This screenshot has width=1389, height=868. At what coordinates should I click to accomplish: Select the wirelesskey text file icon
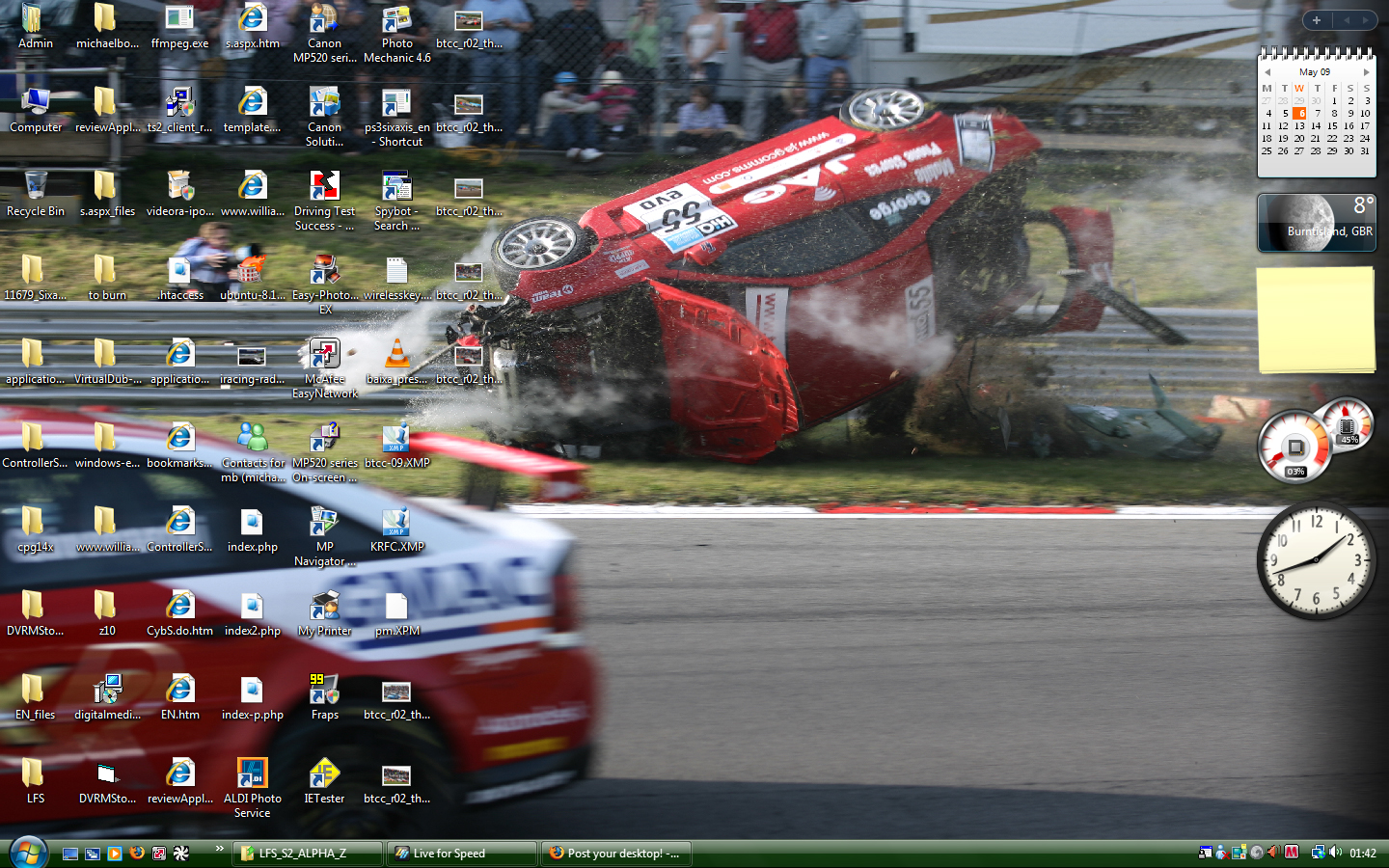coord(396,279)
